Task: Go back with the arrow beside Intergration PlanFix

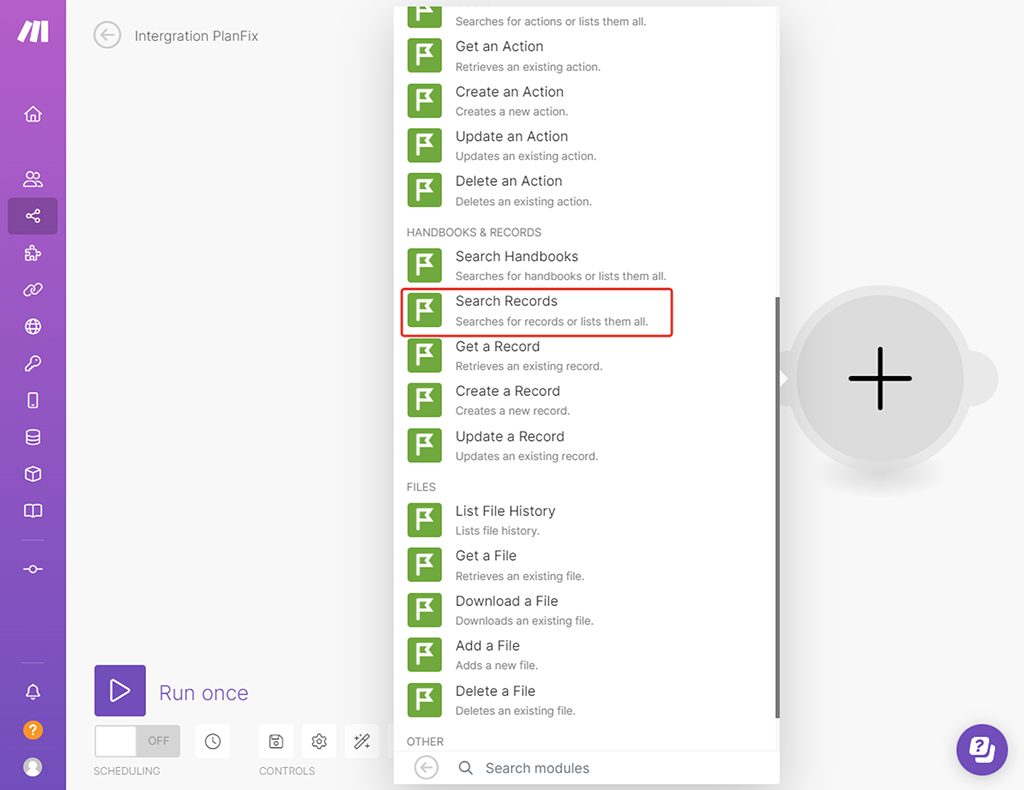Action: click(107, 35)
